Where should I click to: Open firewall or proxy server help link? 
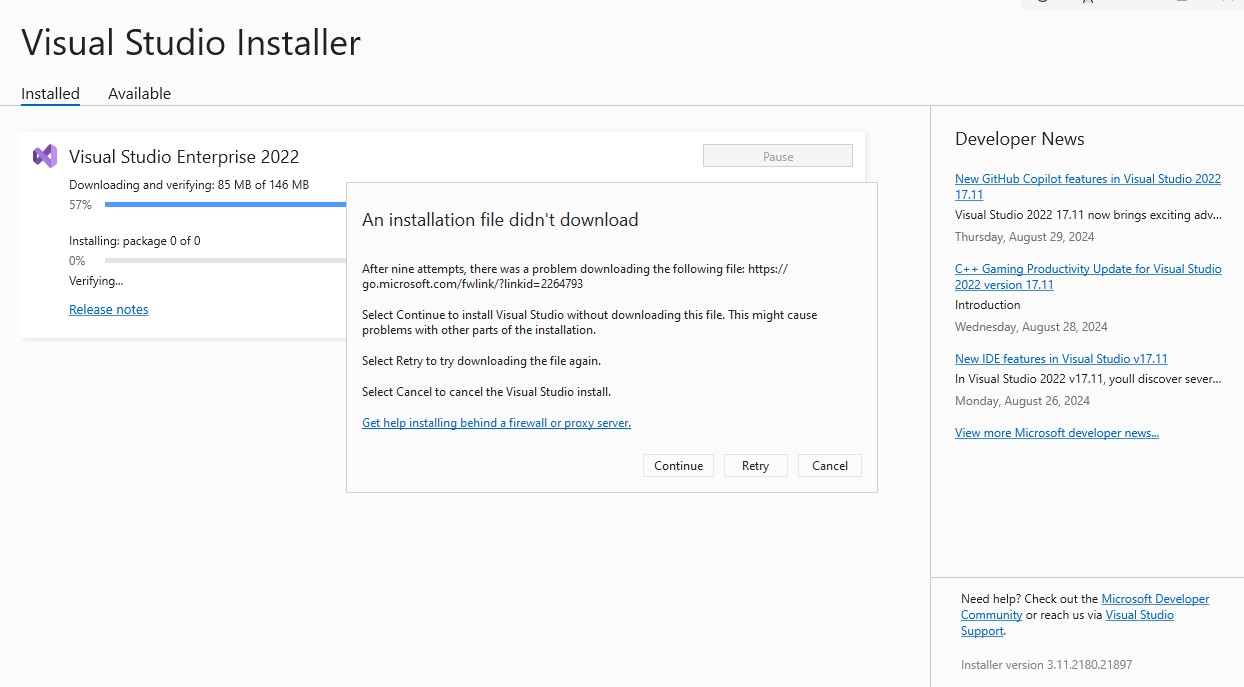[x=496, y=423]
